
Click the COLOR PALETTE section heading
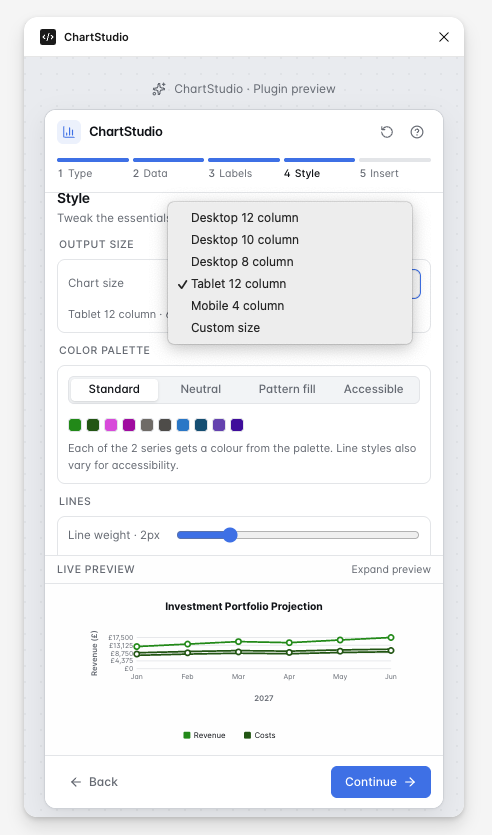[x=104, y=350]
